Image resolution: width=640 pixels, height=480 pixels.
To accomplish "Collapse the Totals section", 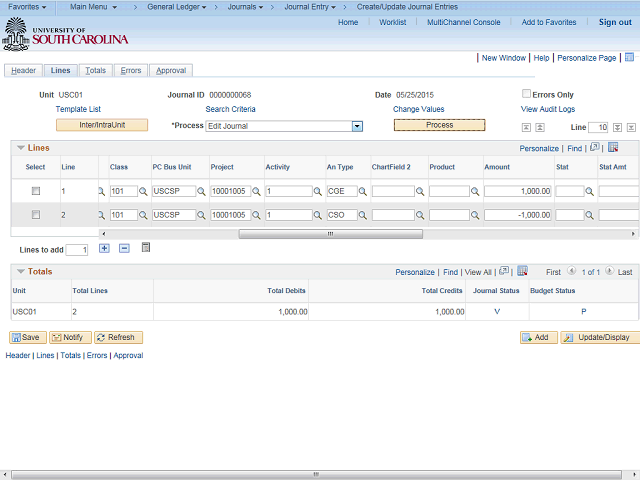I will 21,271.
